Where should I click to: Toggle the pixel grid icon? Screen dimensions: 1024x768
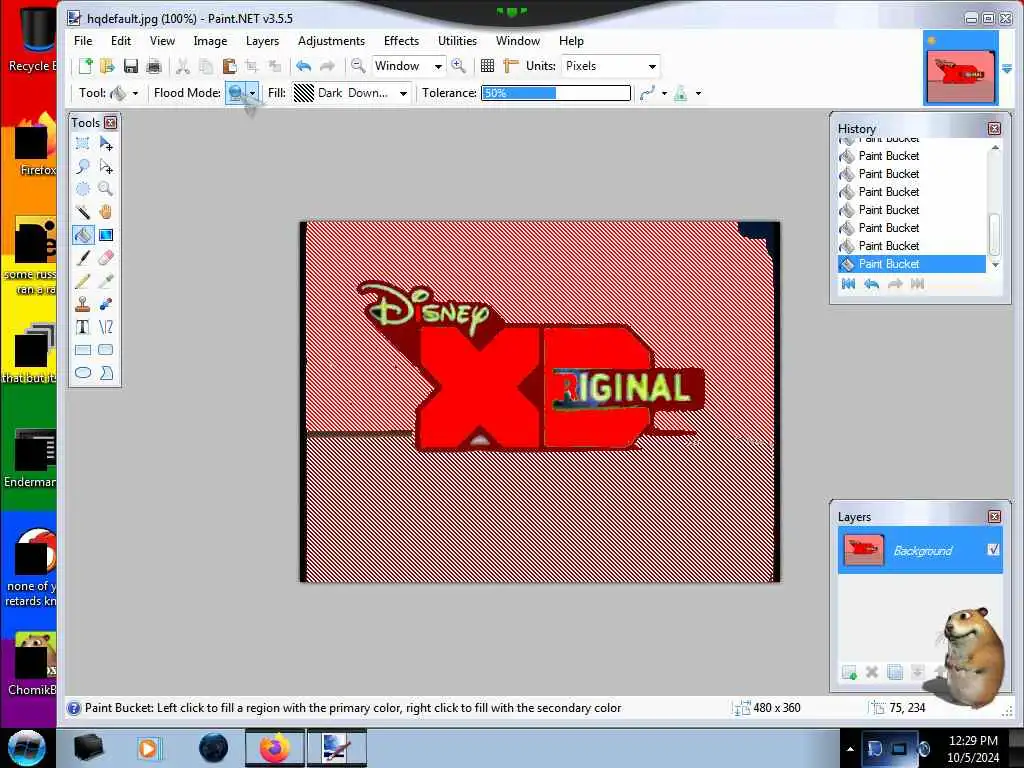pos(487,65)
